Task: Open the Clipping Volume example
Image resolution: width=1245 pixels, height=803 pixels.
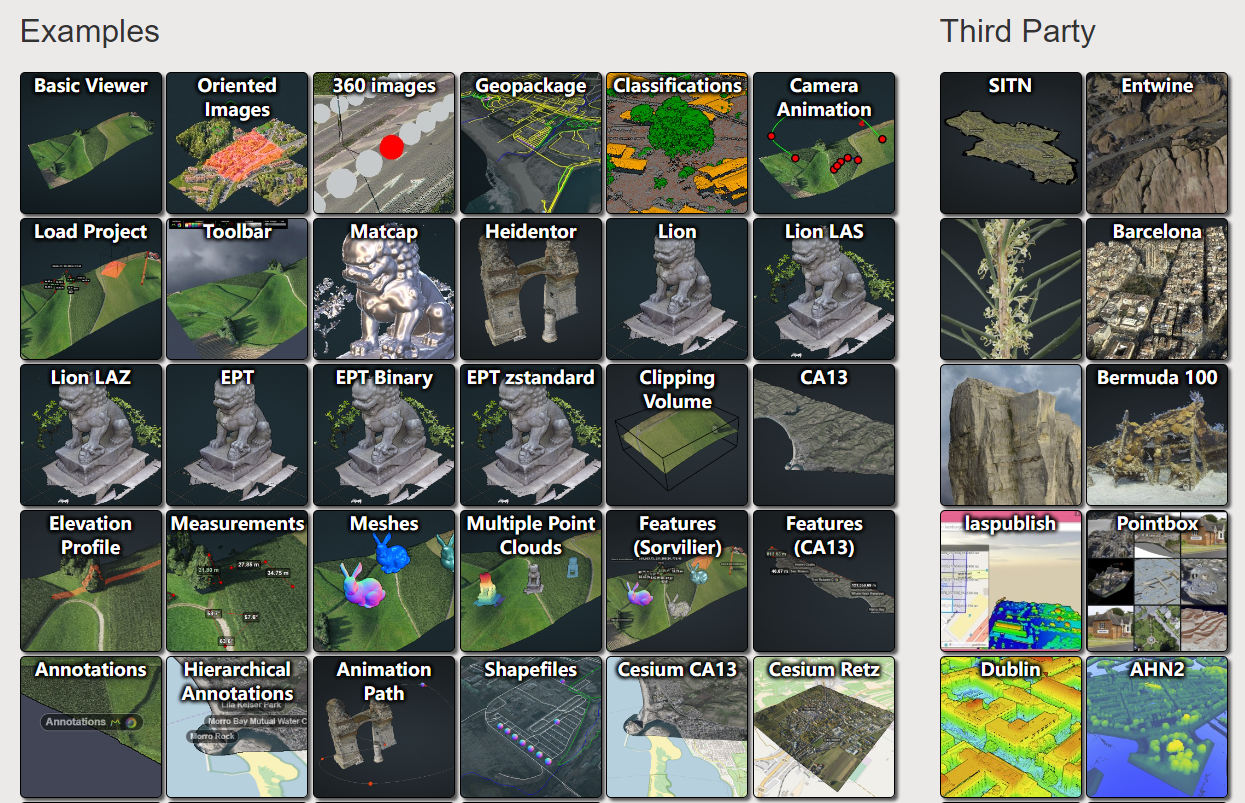Action: [677, 435]
